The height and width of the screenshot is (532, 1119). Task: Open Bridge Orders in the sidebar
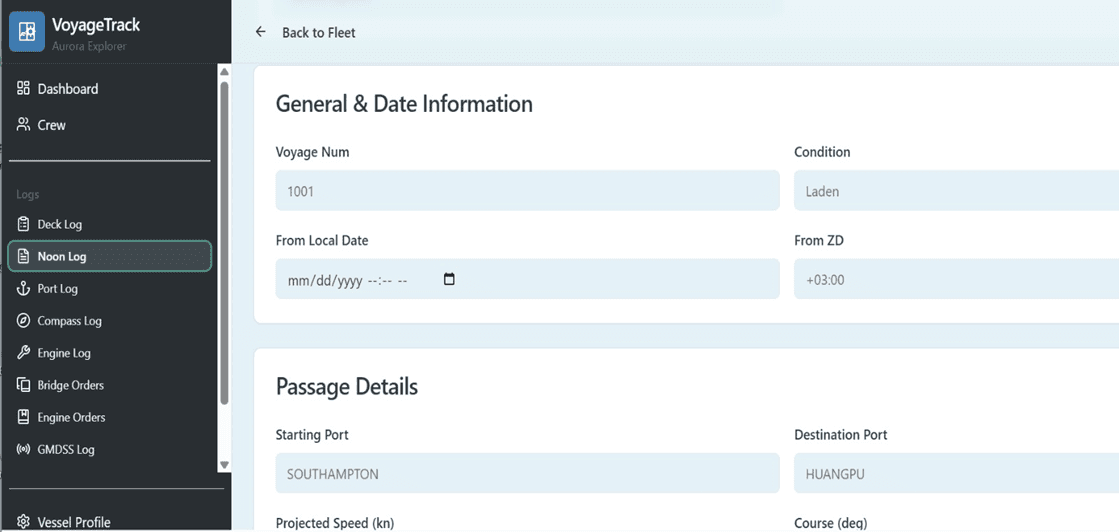[70, 385]
